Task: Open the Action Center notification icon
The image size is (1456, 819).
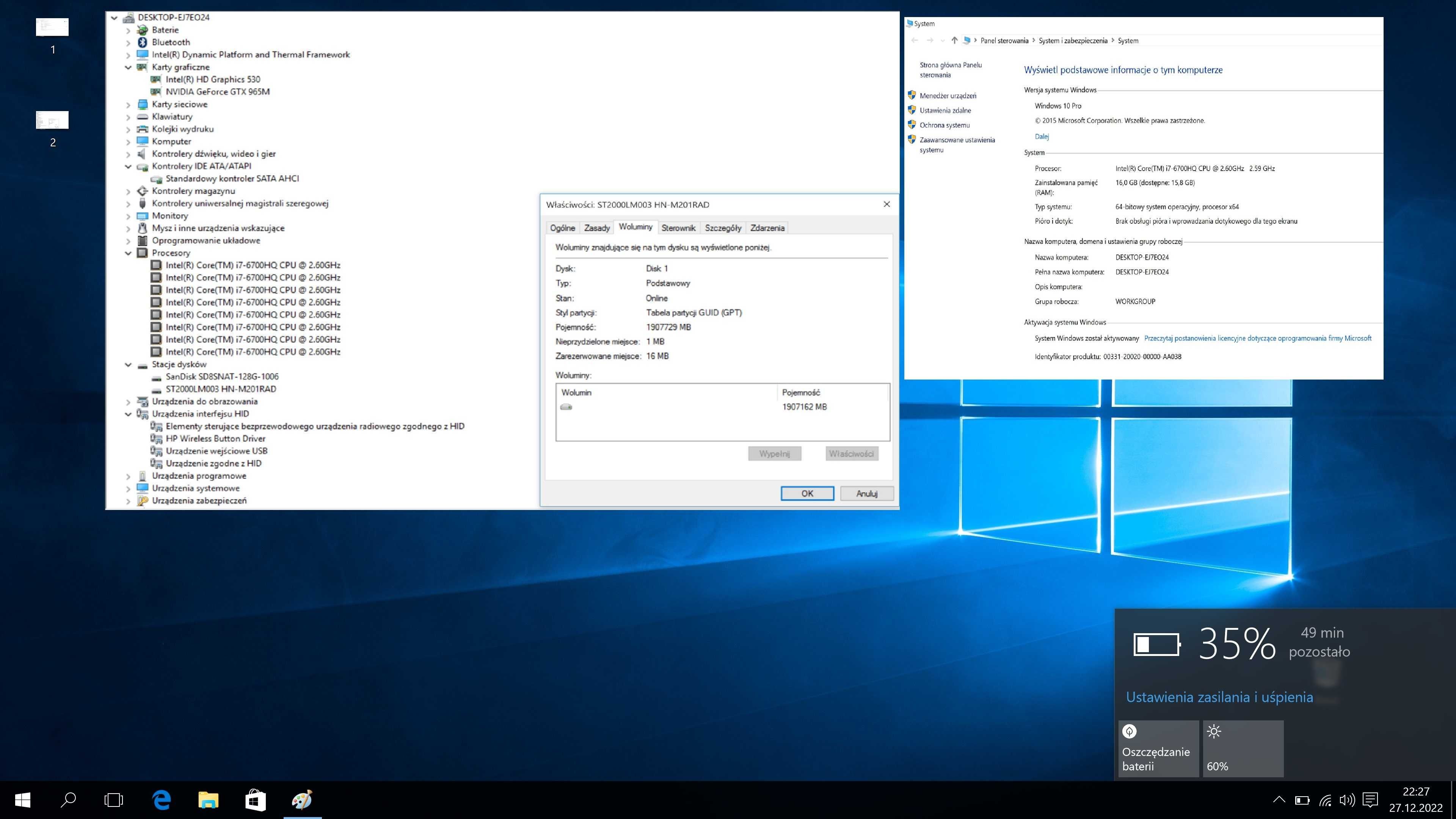Action: point(1370,800)
